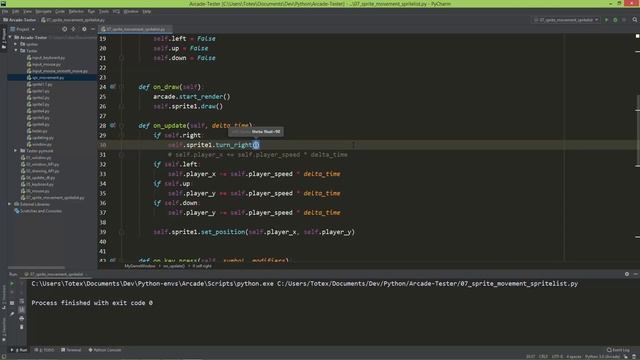This screenshot has width=640, height=360.
Task: Click the Python interpreter status bar entry
Action: (602, 357)
